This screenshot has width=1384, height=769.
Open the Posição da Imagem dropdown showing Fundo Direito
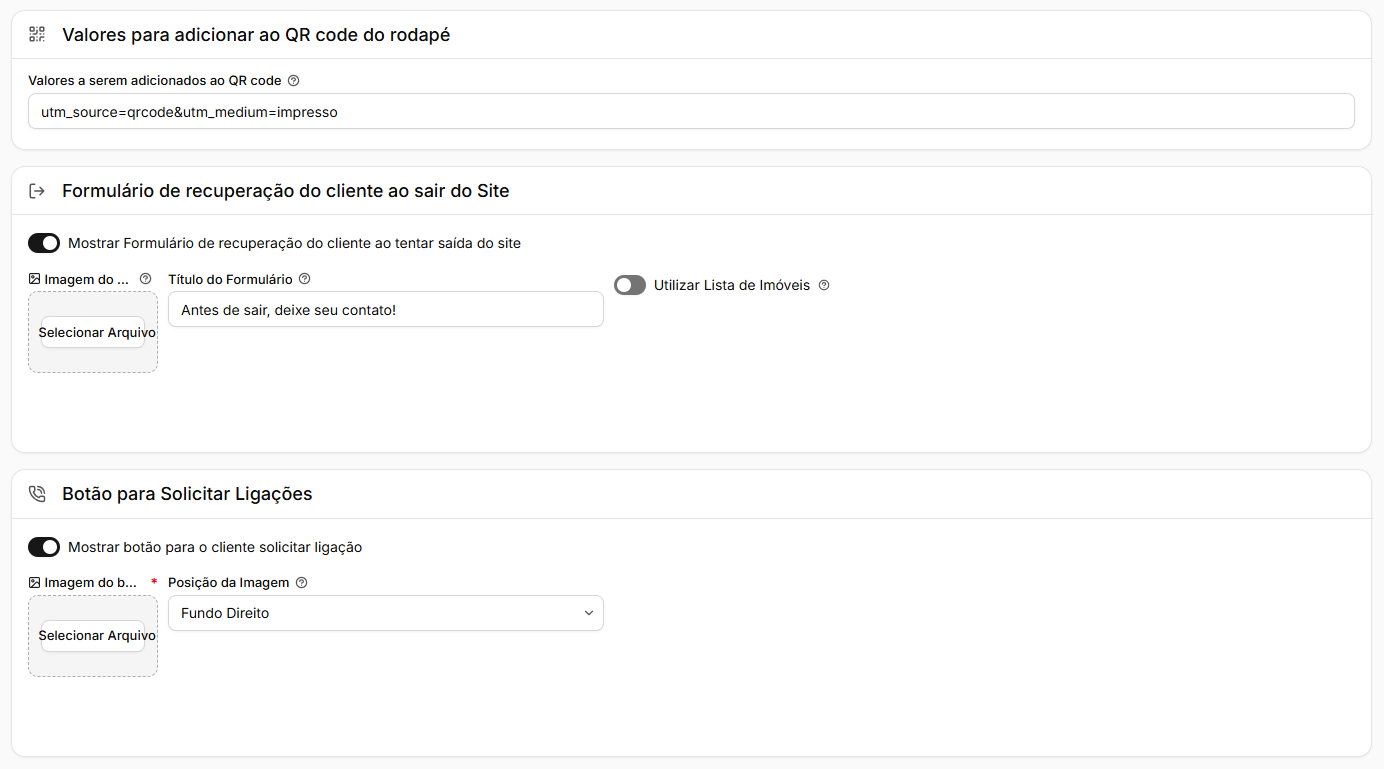coord(386,613)
